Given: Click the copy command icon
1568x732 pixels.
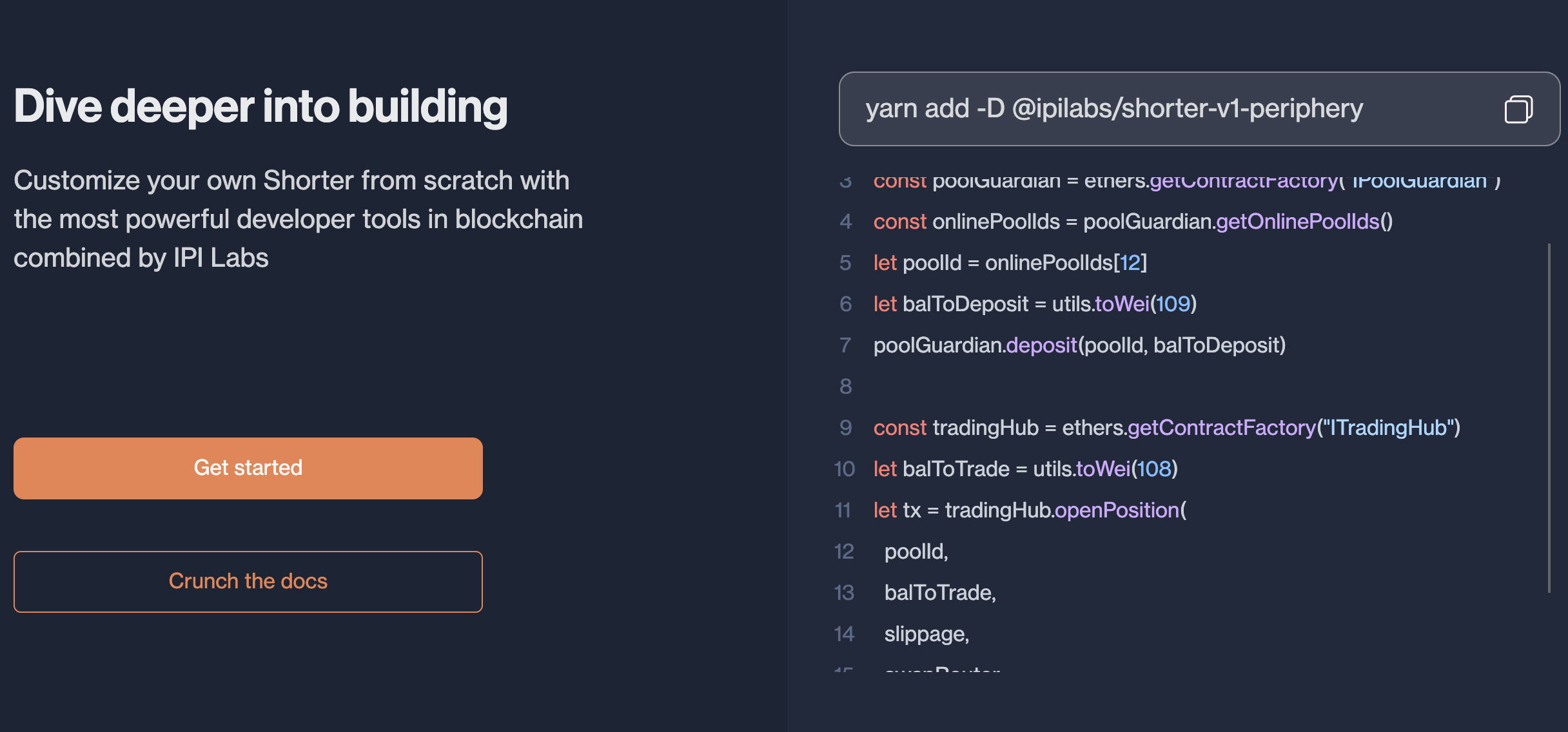Looking at the screenshot, I should coord(1518,109).
